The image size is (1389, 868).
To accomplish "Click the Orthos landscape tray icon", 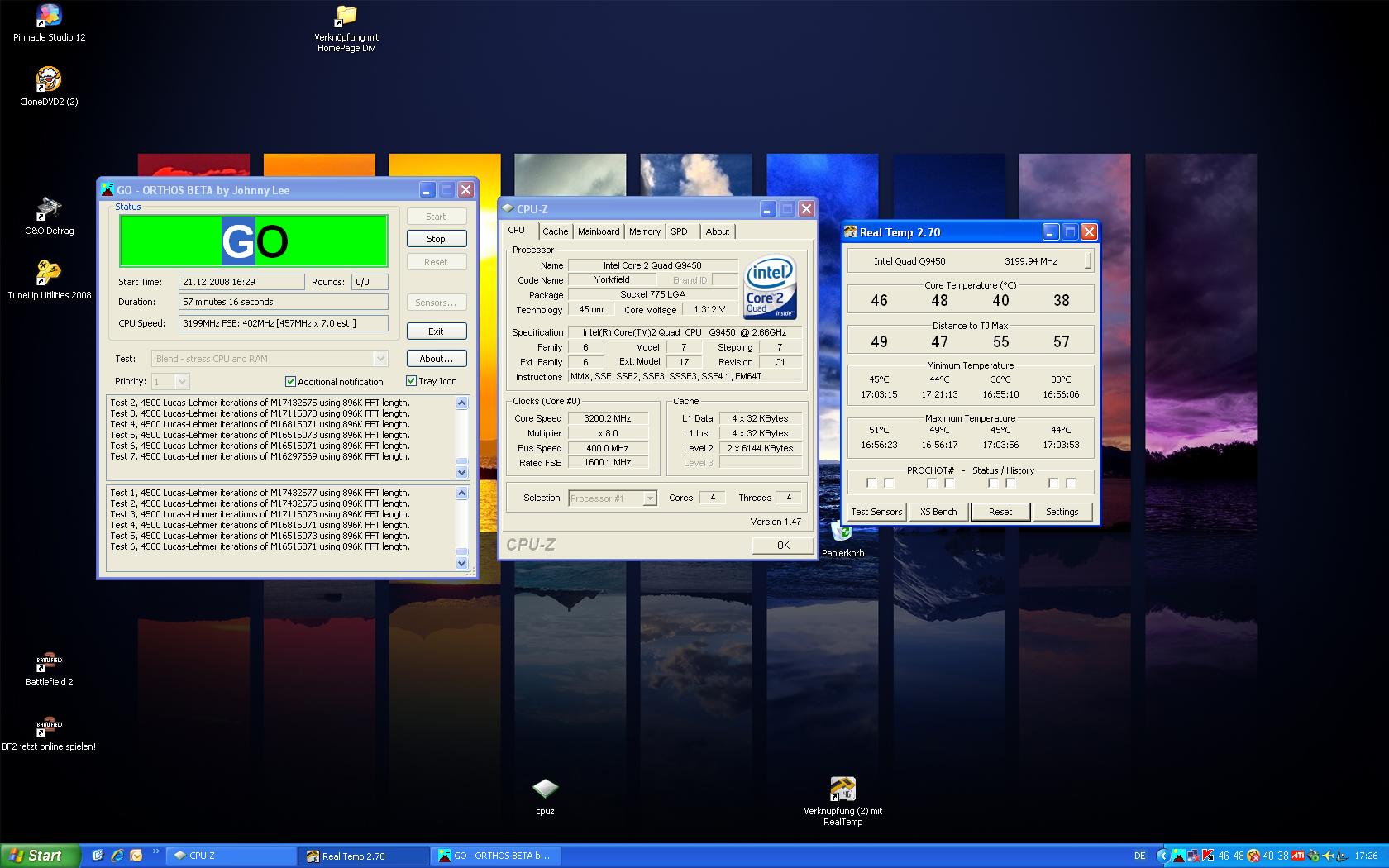I will point(1179,856).
